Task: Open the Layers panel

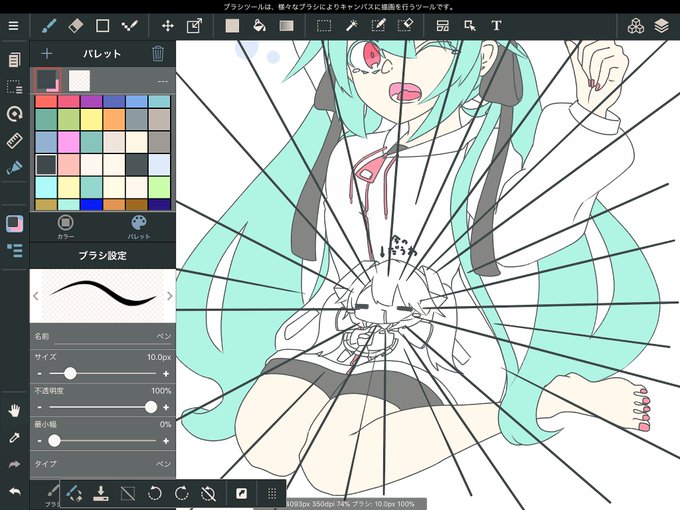Action: pos(661,26)
